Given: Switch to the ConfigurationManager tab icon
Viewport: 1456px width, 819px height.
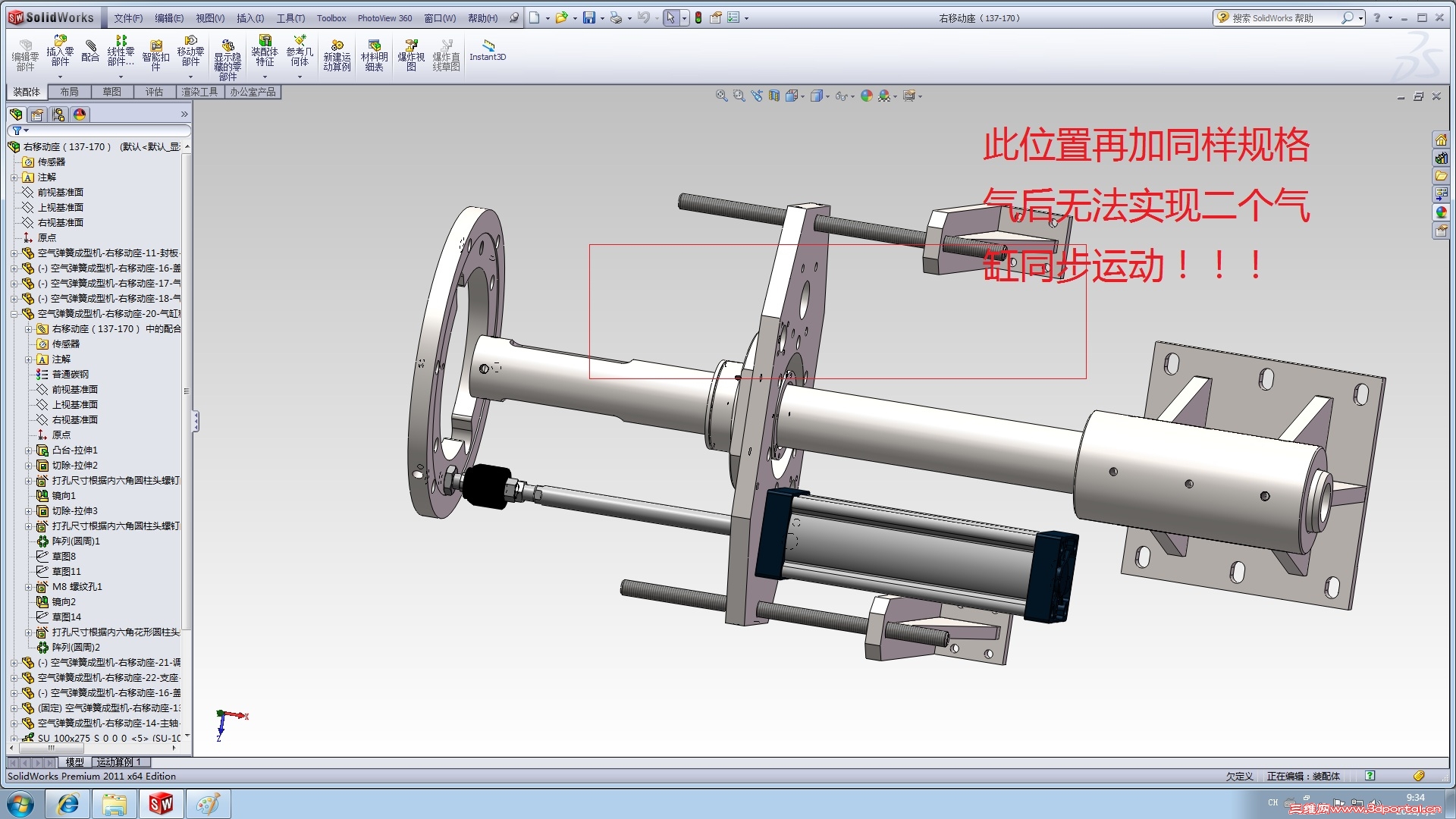Looking at the screenshot, I should tap(58, 115).
